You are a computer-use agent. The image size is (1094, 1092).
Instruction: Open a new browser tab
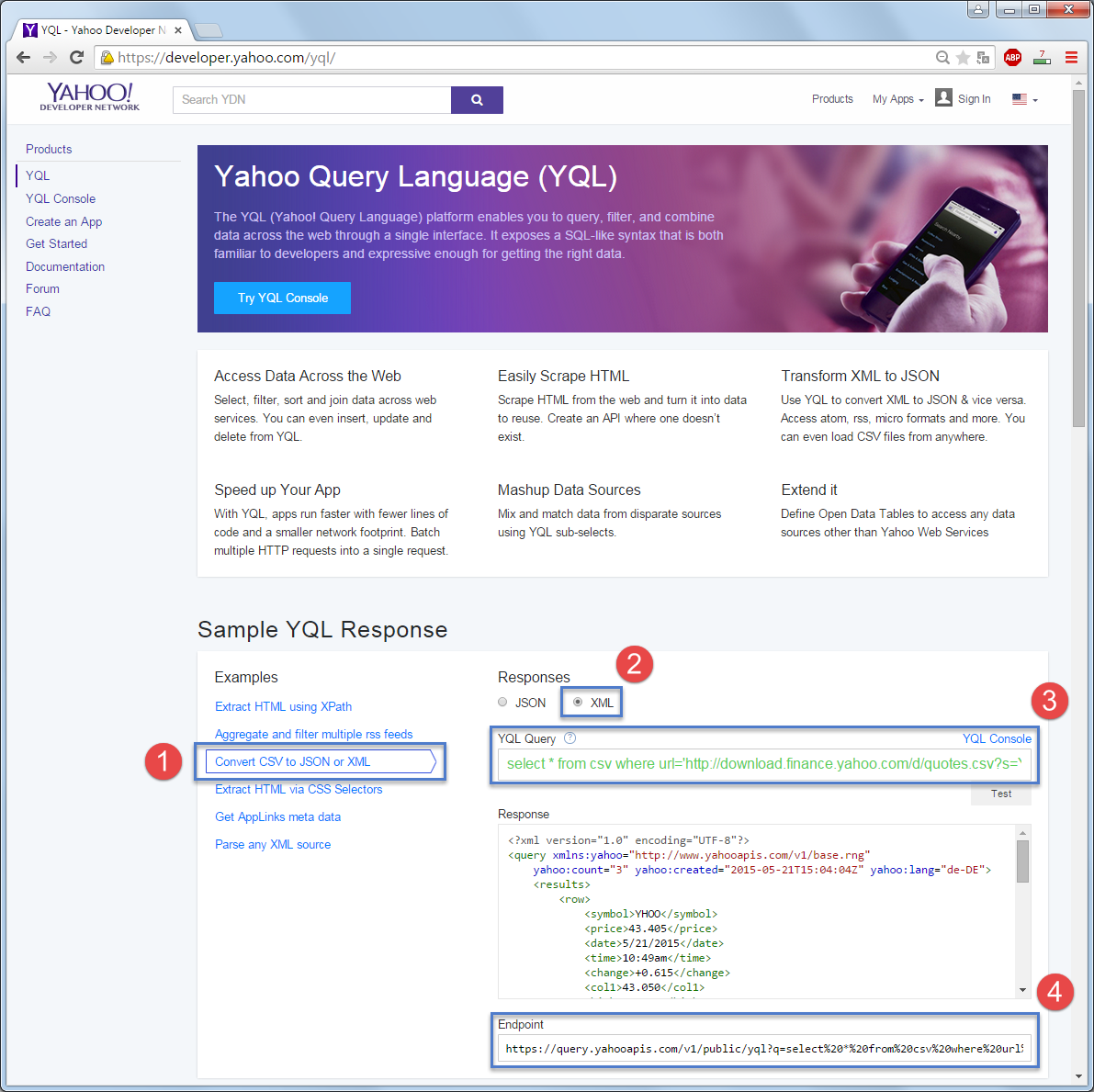click(208, 30)
